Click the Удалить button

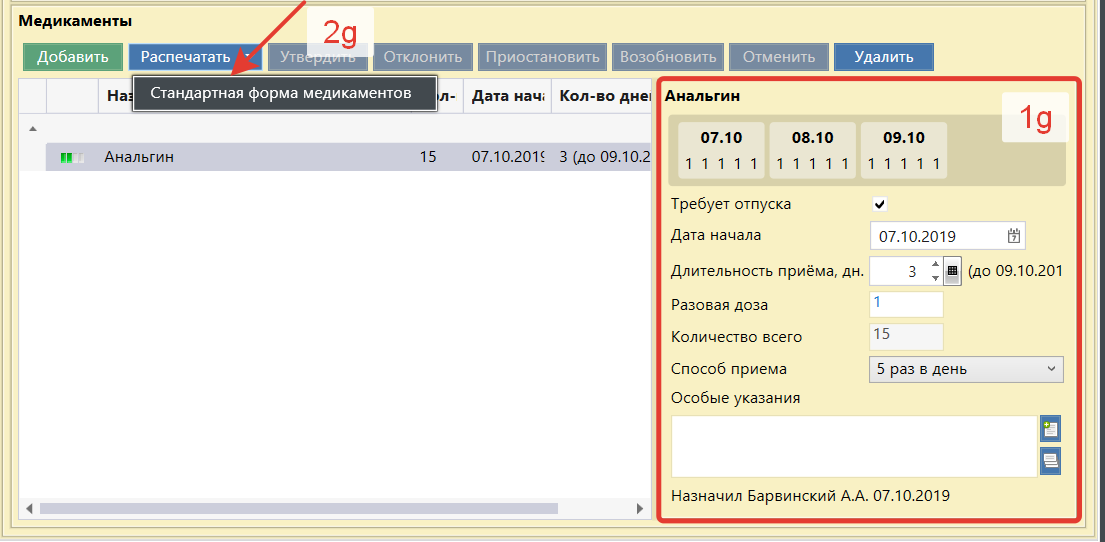click(883, 57)
